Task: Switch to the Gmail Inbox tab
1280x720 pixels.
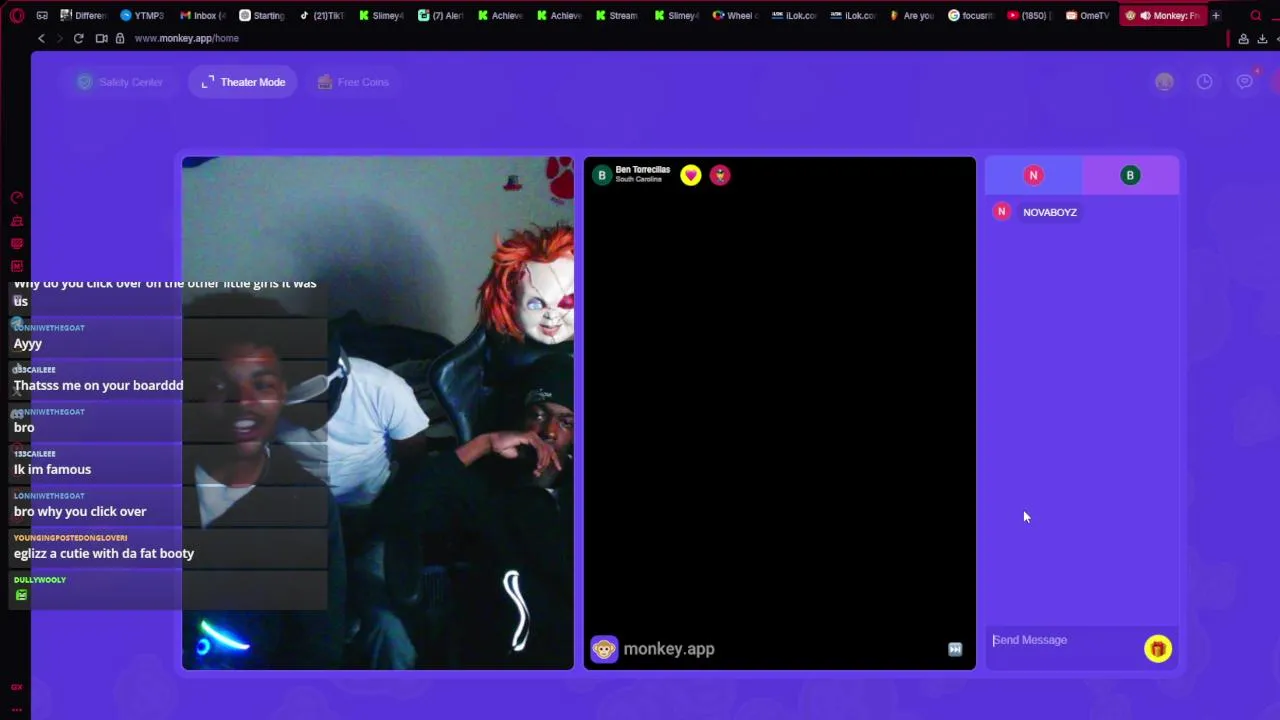Action: click(x=201, y=15)
